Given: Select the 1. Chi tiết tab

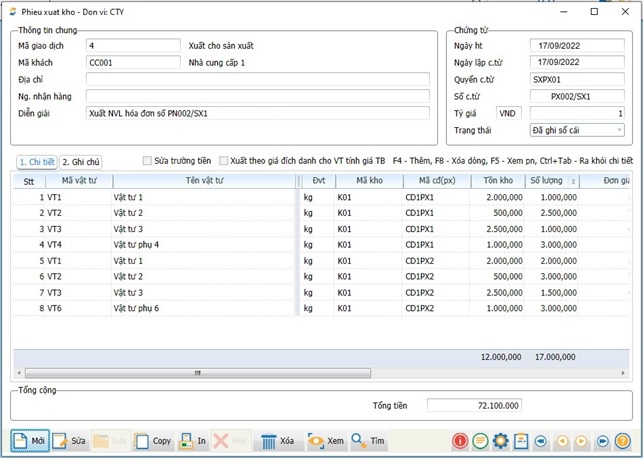Looking at the screenshot, I should point(36,161).
